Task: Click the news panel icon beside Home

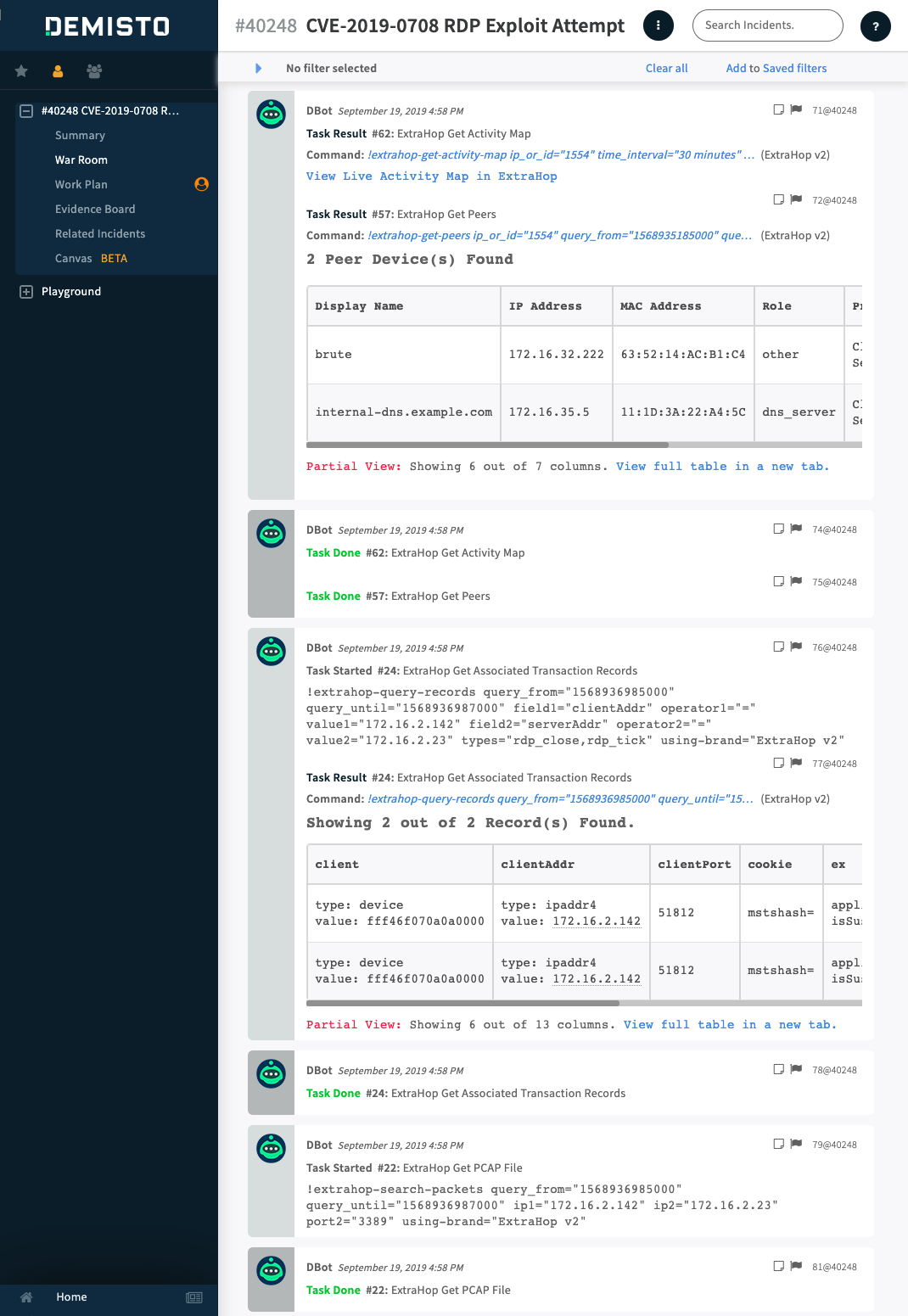Action: pyautogui.click(x=194, y=1297)
